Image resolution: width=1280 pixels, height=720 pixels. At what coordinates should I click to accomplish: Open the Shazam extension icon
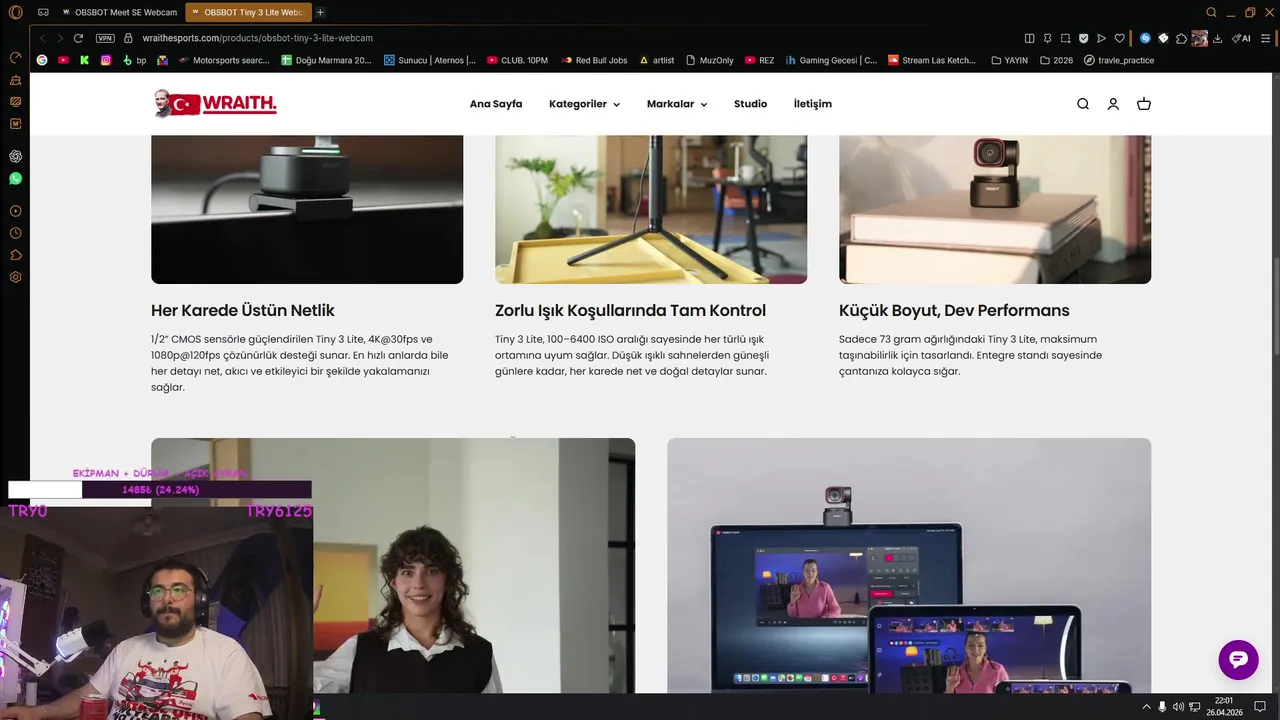(x=1146, y=38)
